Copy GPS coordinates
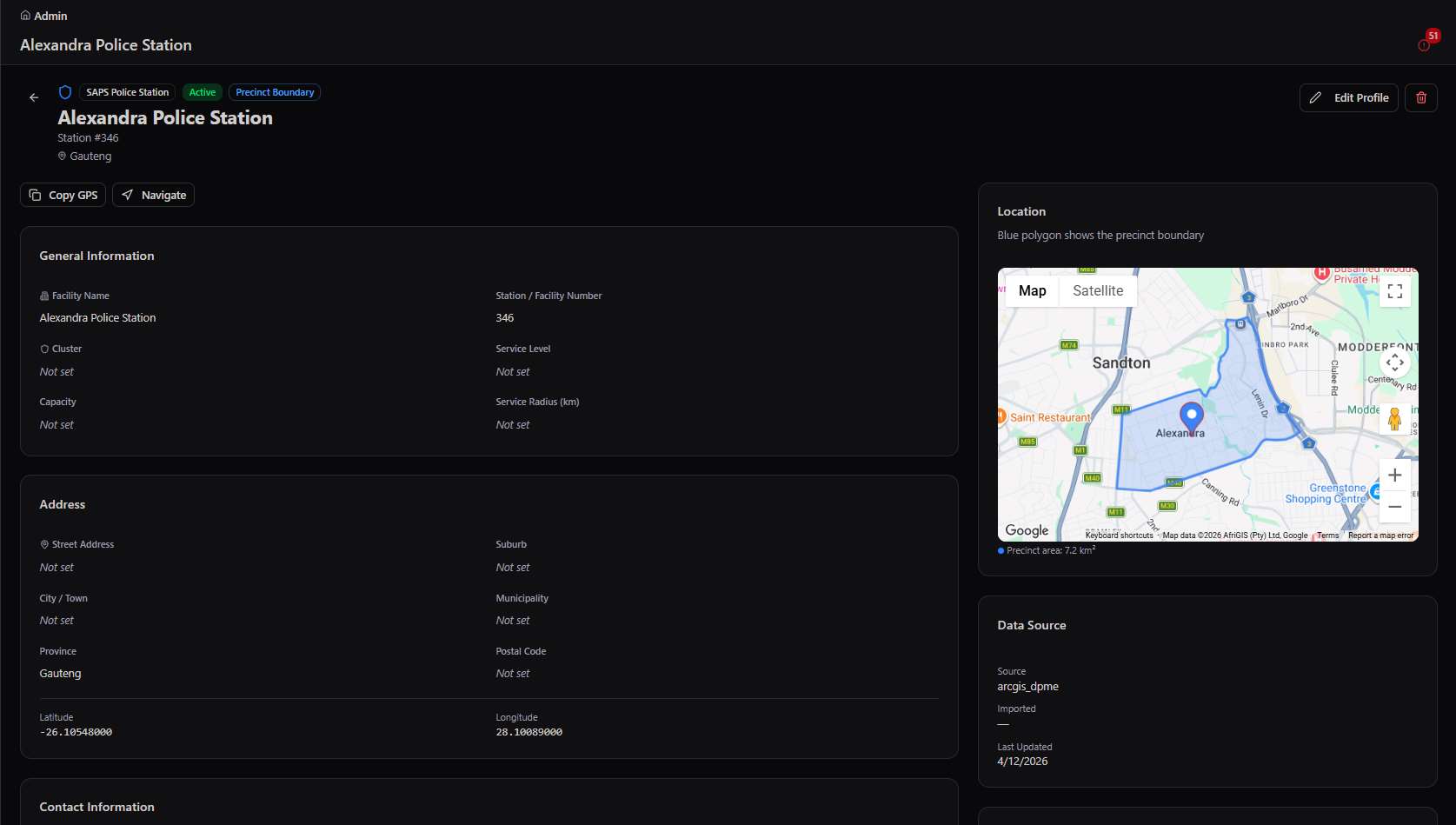Screen dimensions: 1456x825 [x=63, y=195]
